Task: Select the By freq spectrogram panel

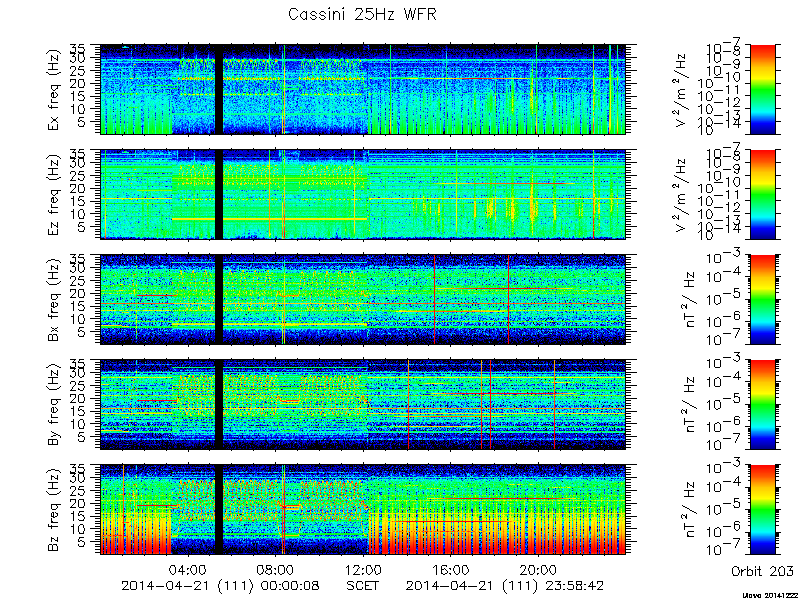Action: pyautogui.click(x=363, y=405)
